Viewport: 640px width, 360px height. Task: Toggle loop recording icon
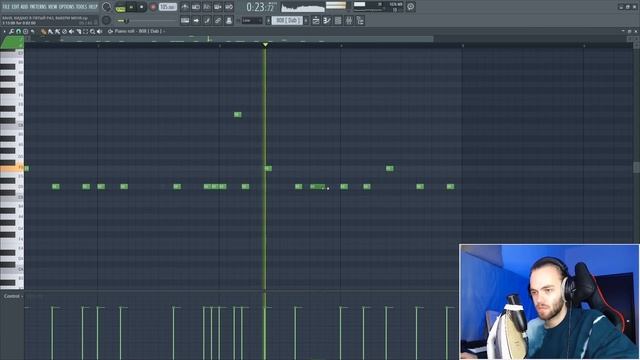tap(229, 7)
